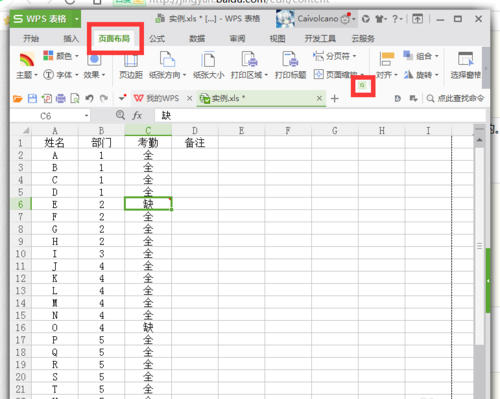Click the 页边距 margins icon

pos(131,60)
